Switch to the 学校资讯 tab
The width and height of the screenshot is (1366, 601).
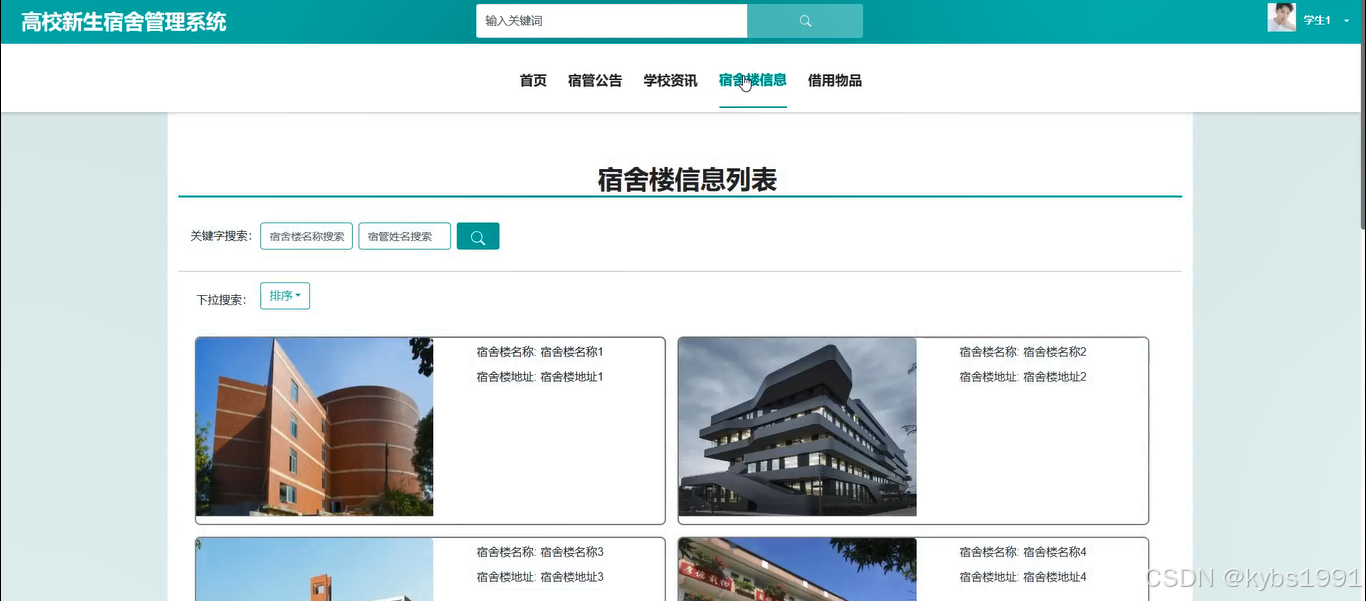tap(670, 80)
